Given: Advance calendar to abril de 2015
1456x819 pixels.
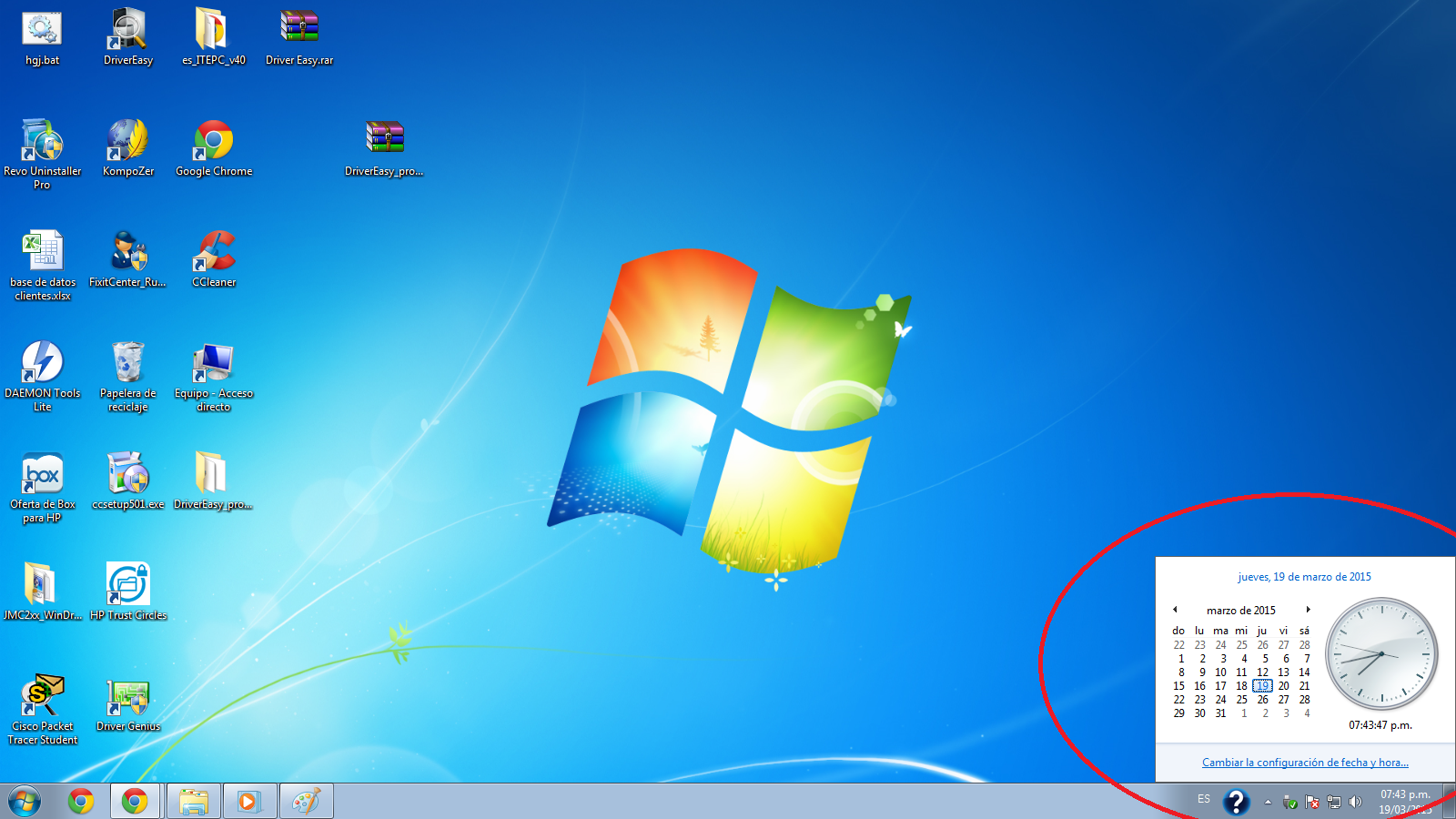Looking at the screenshot, I should point(1309,610).
